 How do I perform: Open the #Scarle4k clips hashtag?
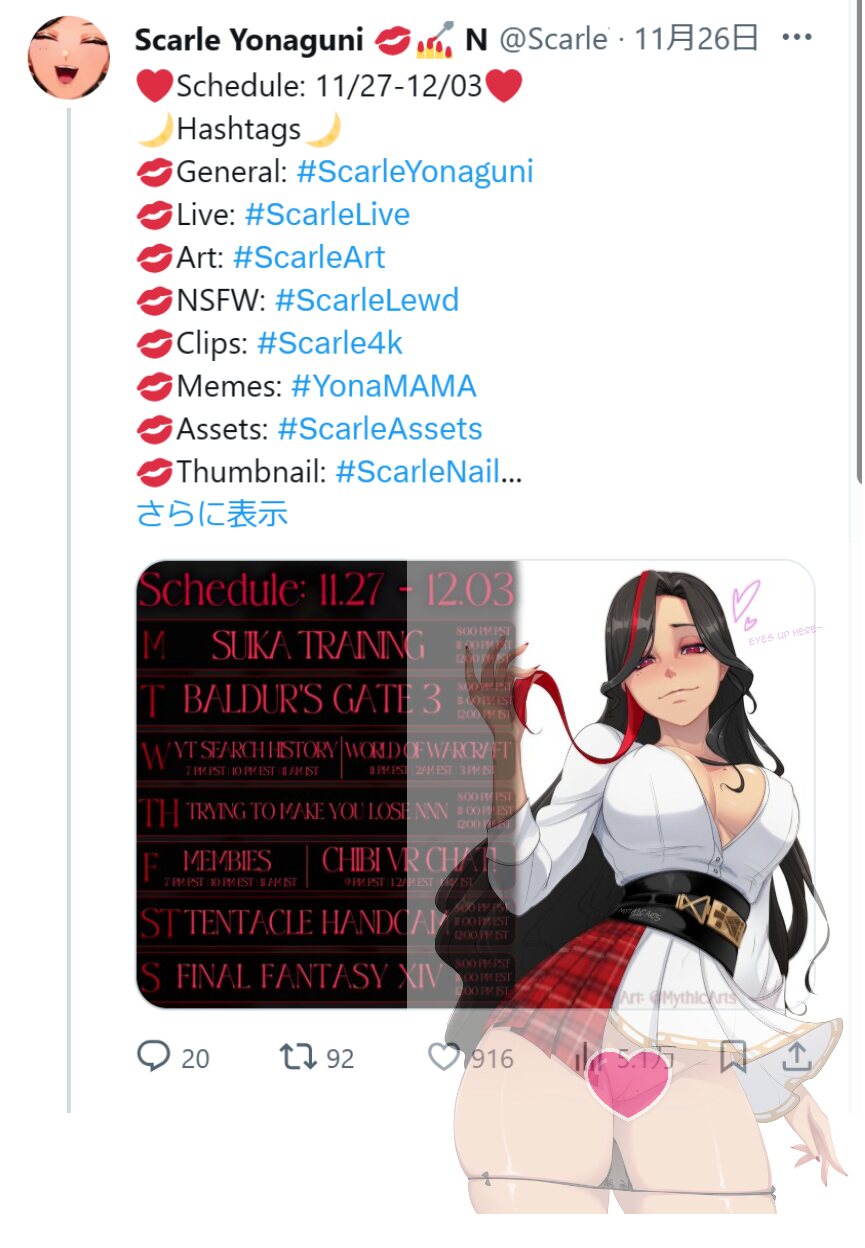(330, 344)
